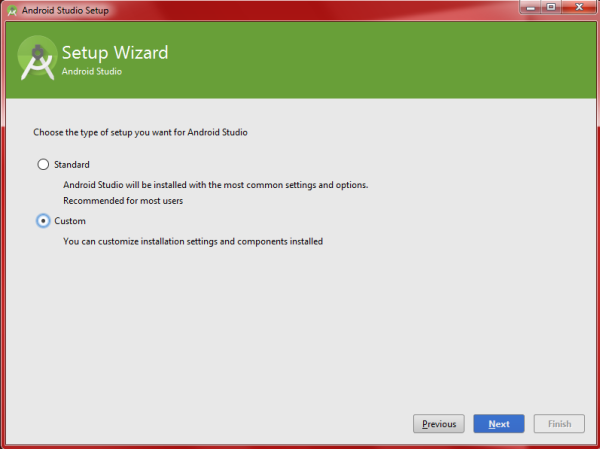Click the Next button
Screen dimensions: 600x449
[499, 424]
